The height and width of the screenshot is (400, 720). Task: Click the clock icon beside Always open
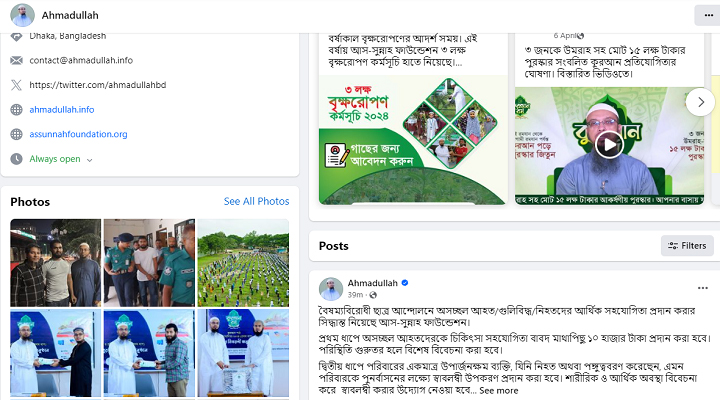[17, 159]
